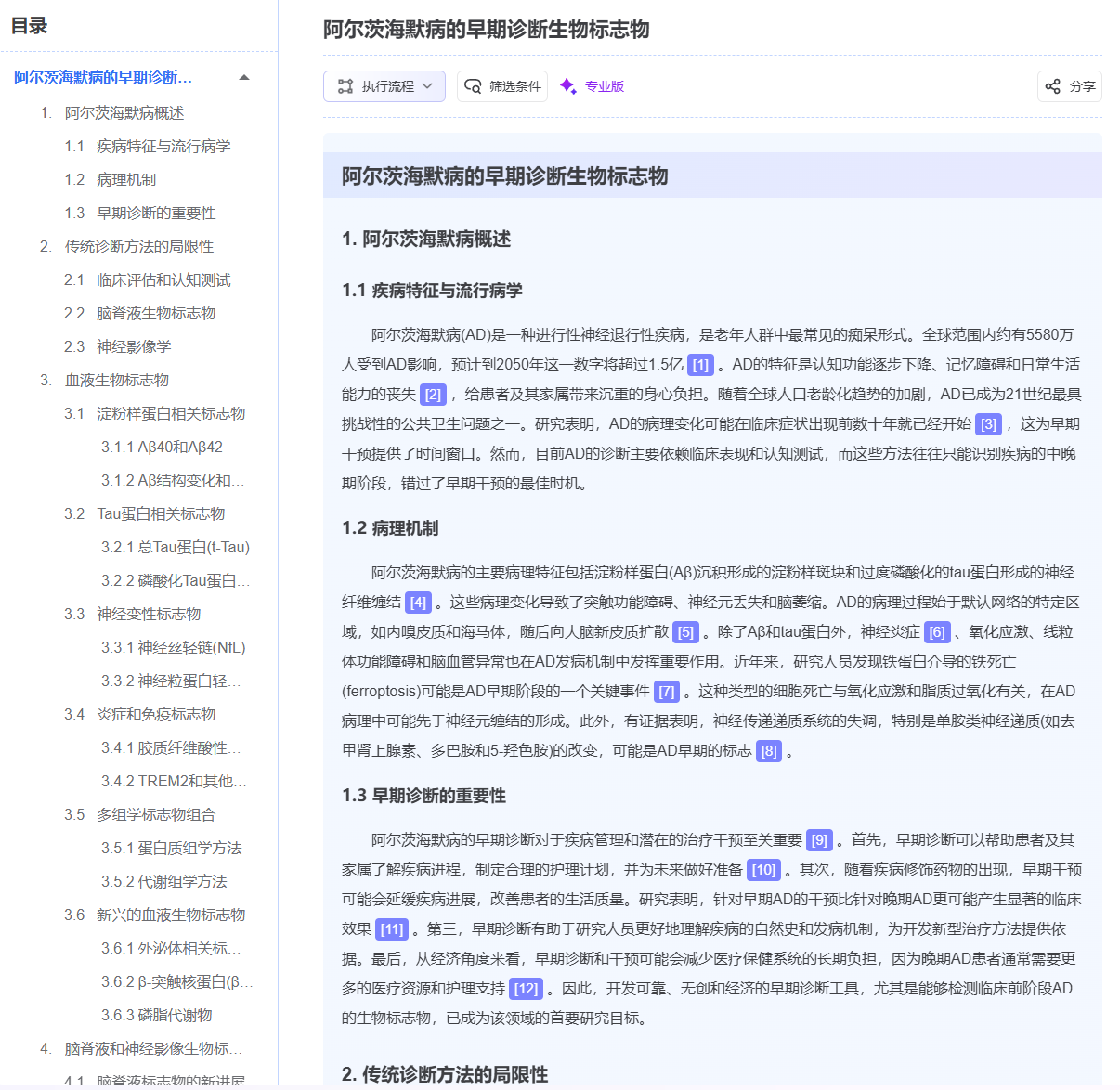Select outline item 3.2.1 总Tau蛋白(t-Tau)
Viewport: 1120px width, 1090px height.
[176, 547]
